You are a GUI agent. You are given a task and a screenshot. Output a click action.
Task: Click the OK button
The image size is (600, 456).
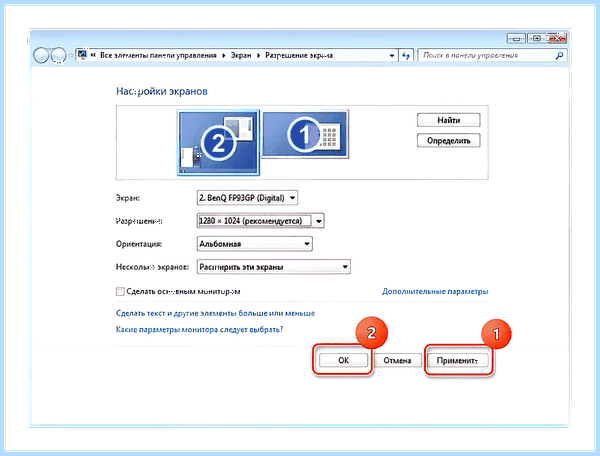(343, 360)
